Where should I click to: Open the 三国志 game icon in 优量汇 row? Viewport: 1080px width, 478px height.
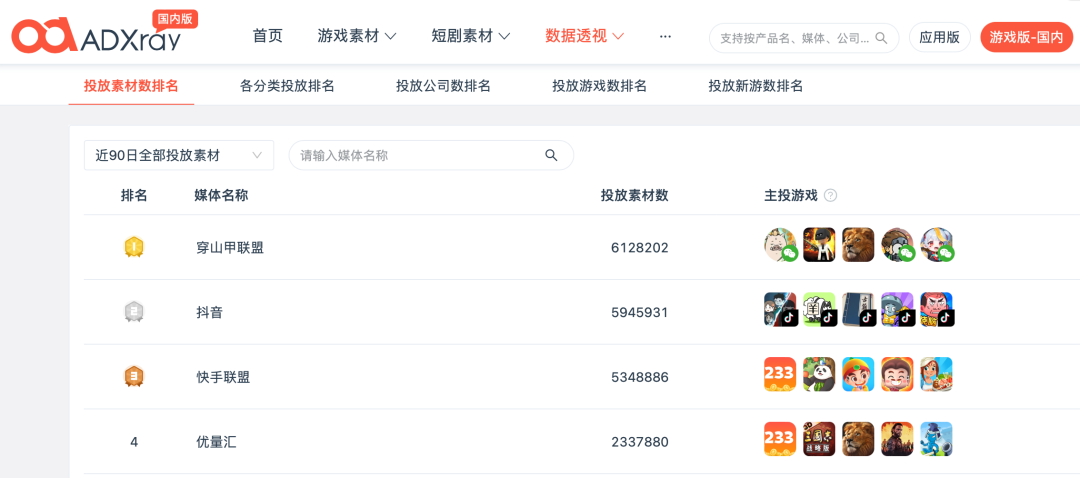pos(819,439)
